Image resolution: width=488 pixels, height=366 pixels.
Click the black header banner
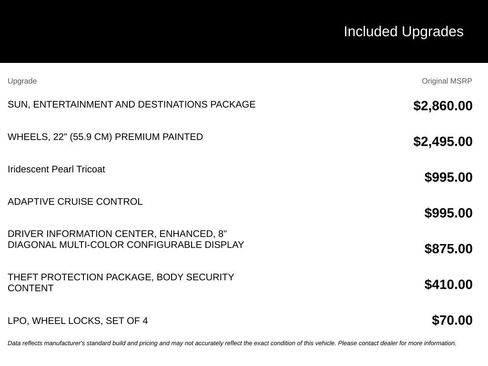click(244, 31)
